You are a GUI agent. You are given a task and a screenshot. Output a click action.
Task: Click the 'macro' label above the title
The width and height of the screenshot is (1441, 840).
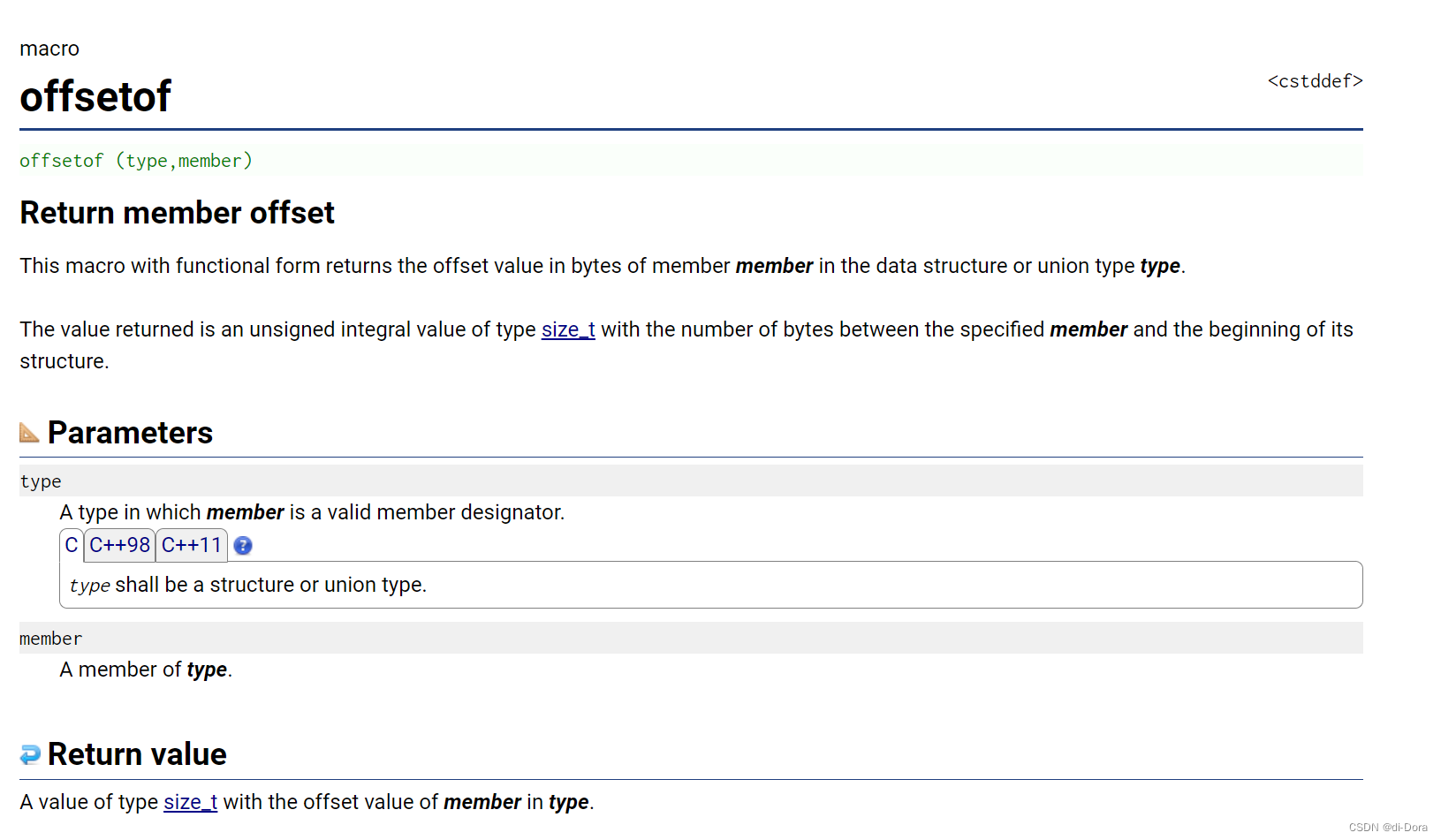pyautogui.click(x=49, y=49)
